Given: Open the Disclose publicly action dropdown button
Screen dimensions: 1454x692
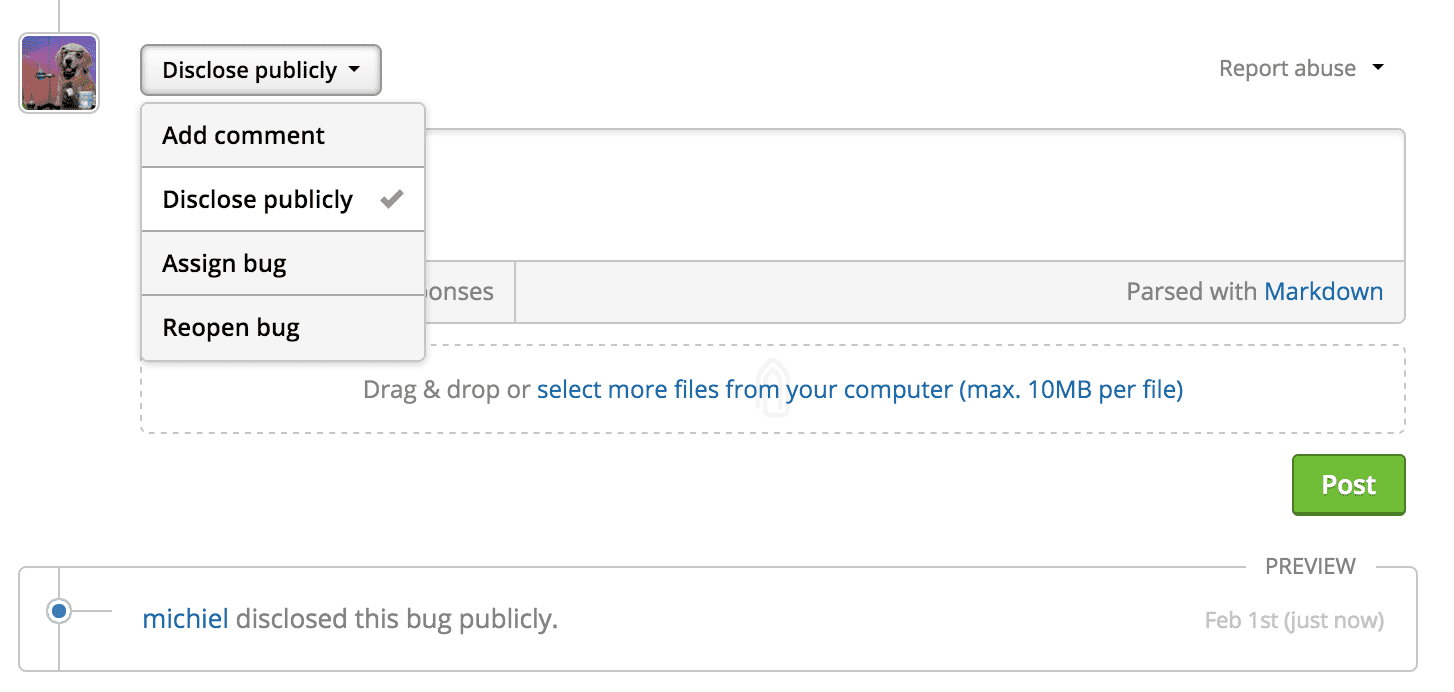Looking at the screenshot, I should pyautogui.click(x=260, y=70).
